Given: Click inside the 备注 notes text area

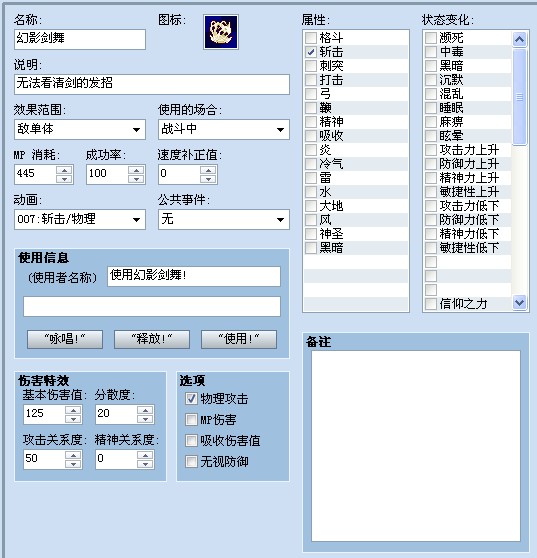Looking at the screenshot, I should pos(416,446).
